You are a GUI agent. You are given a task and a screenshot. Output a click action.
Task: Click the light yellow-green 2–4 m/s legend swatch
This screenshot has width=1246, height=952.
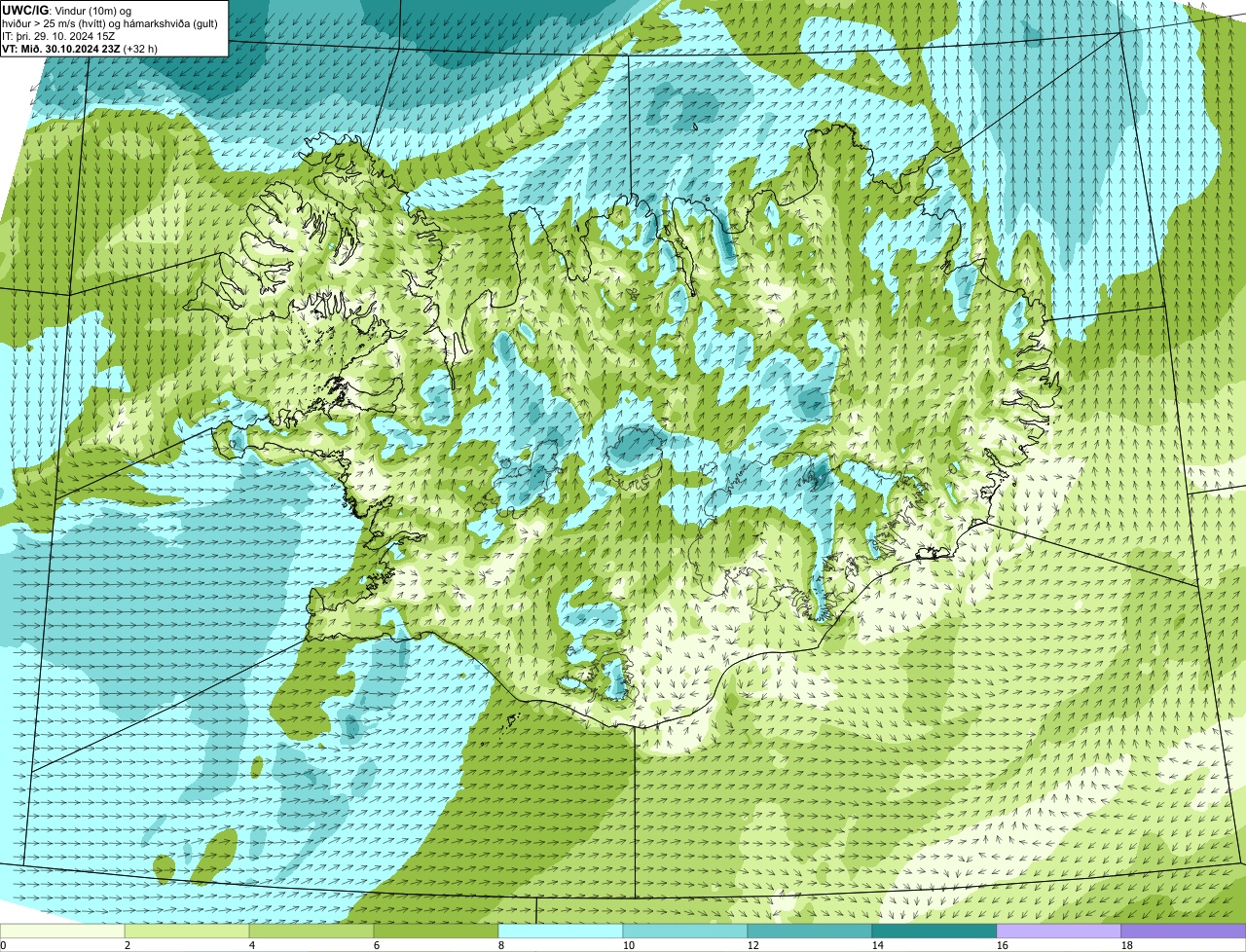187,932
